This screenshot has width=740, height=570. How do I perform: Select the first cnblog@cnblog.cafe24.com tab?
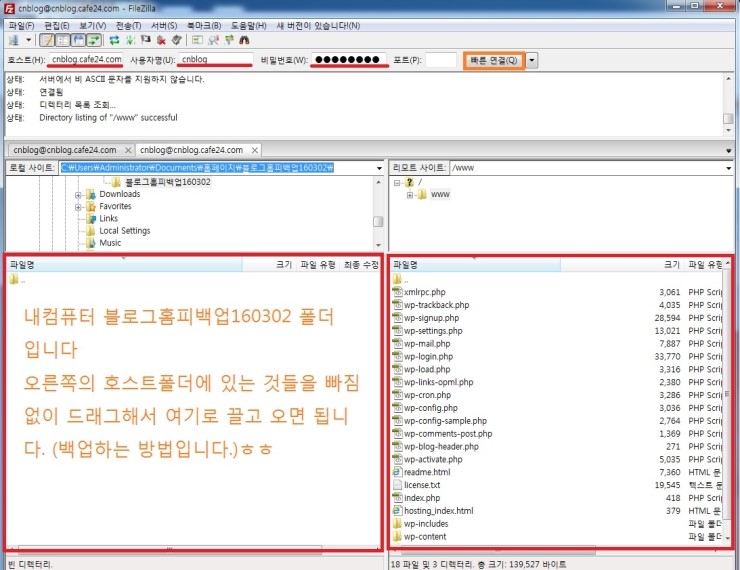65,150
